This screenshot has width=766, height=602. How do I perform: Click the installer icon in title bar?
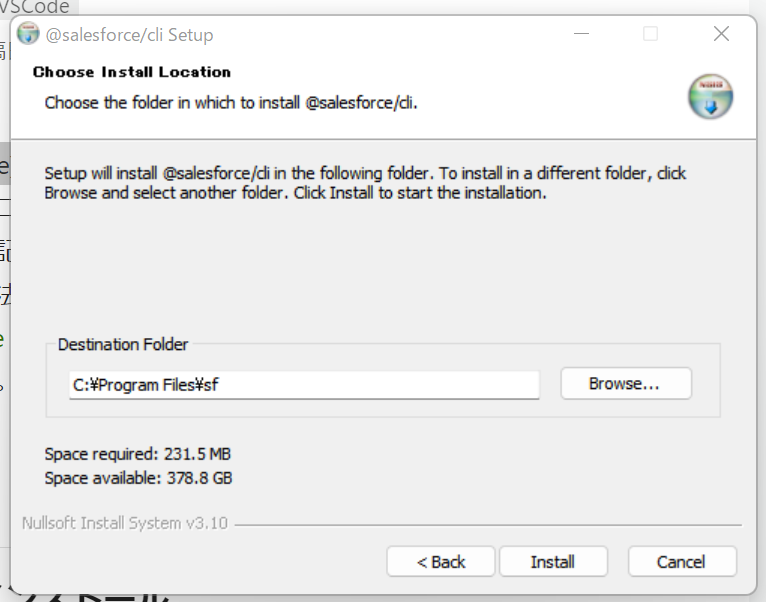(x=28, y=34)
